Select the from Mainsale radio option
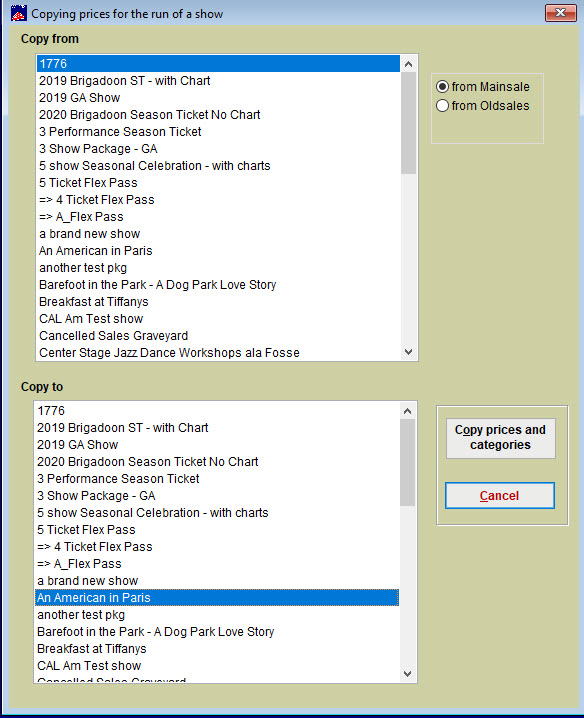Screen dimensions: 584x718 483,87
